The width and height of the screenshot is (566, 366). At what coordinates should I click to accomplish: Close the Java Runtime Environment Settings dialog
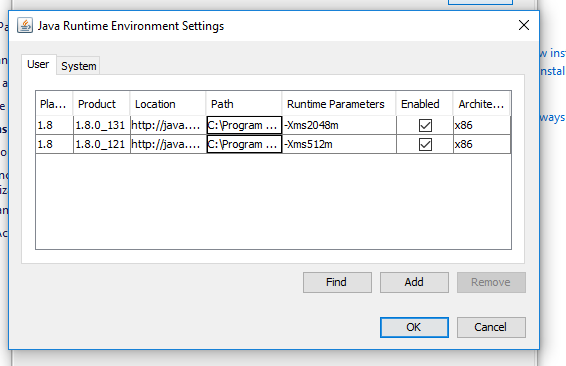[x=524, y=25]
